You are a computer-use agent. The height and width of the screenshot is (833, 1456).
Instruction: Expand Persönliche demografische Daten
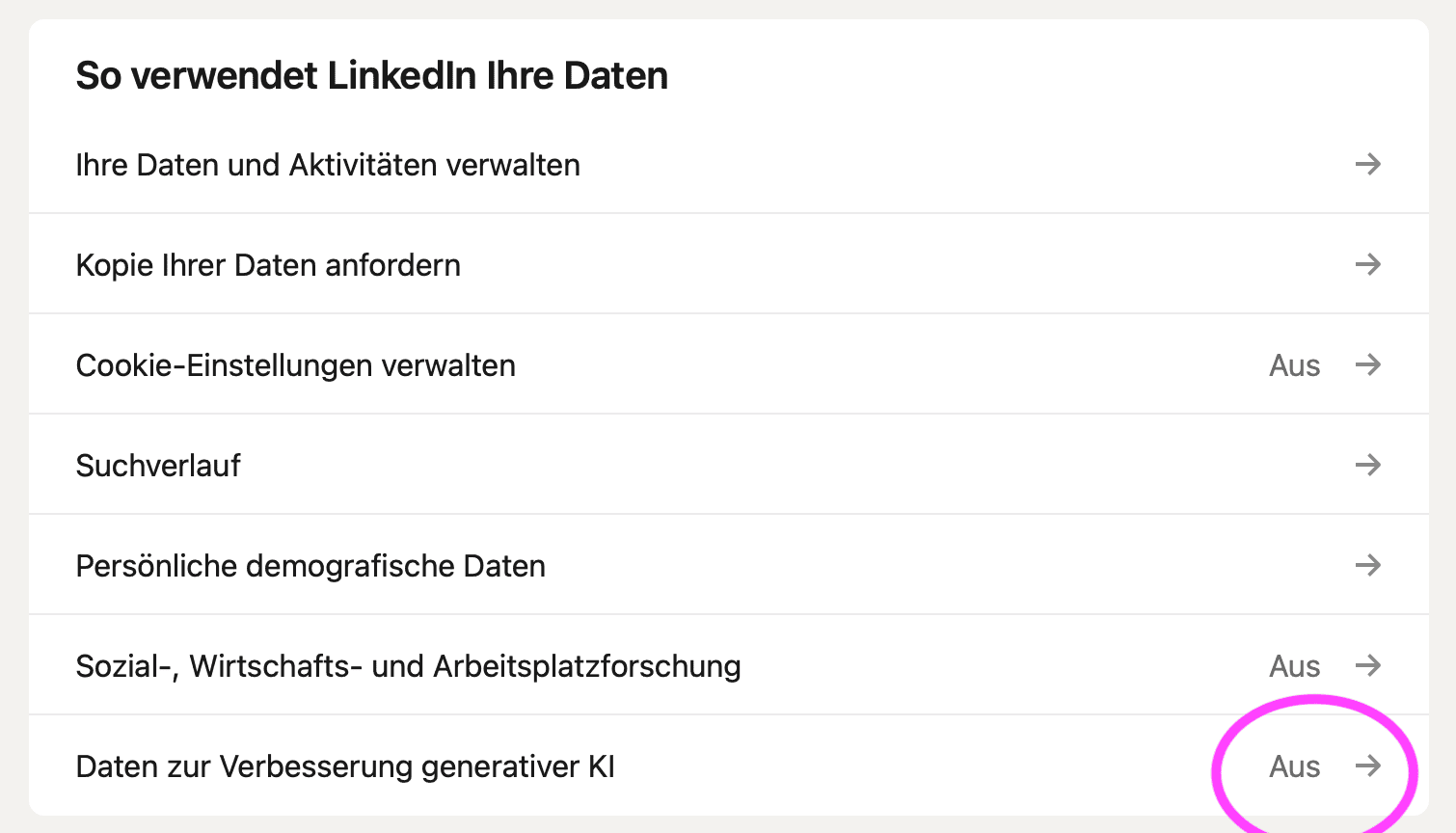tap(310, 566)
